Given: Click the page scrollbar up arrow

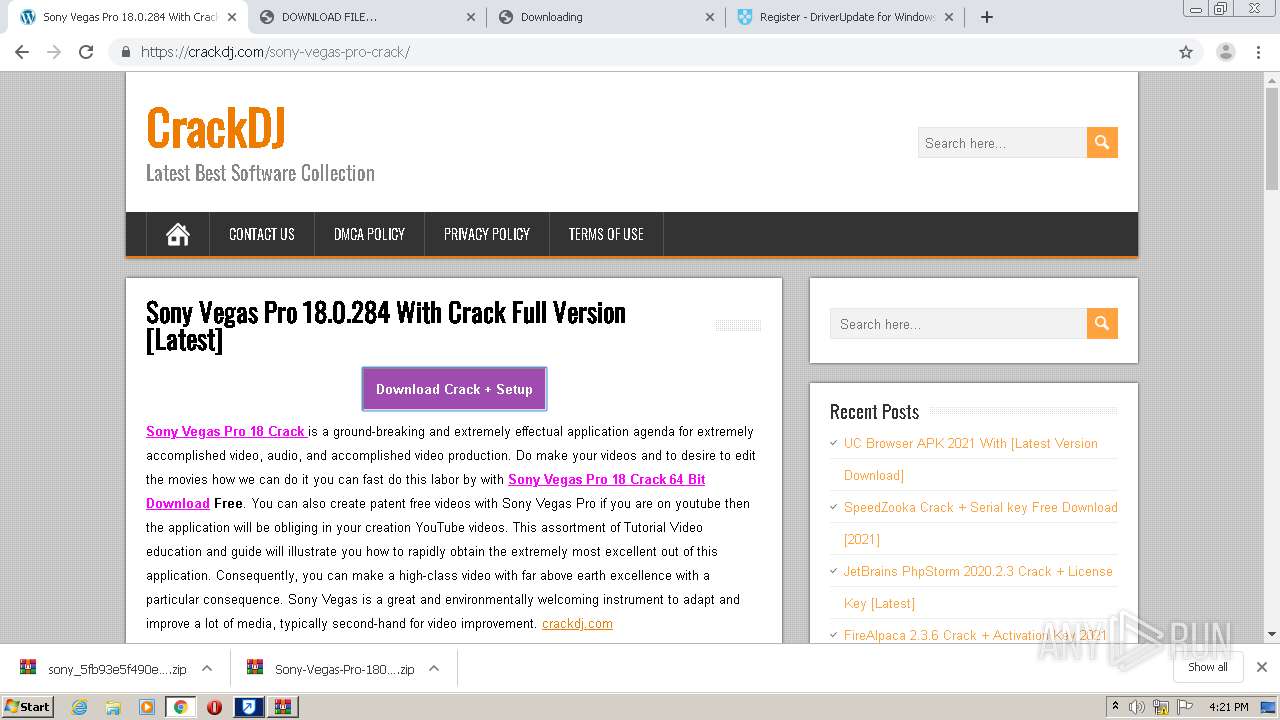Looking at the screenshot, I should point(1271,79).
